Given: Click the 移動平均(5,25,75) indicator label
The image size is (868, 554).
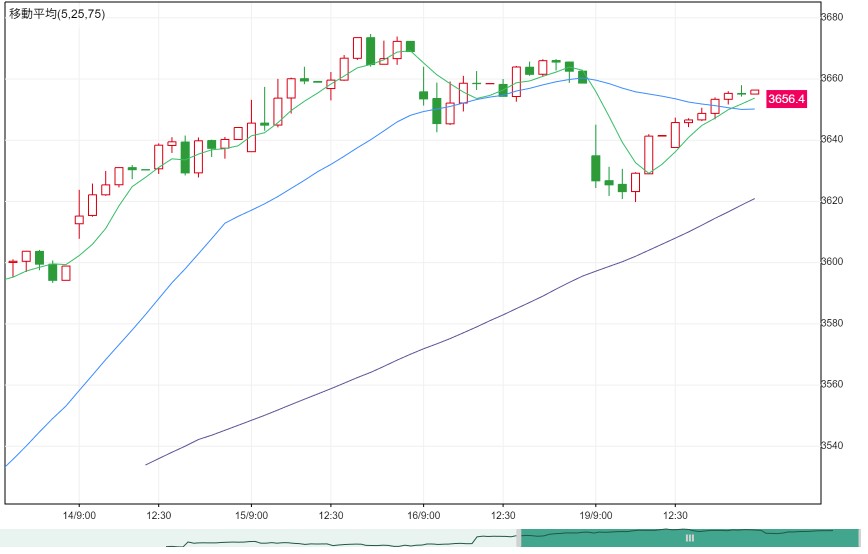Looking at the screenshot, I should point(57,14).
